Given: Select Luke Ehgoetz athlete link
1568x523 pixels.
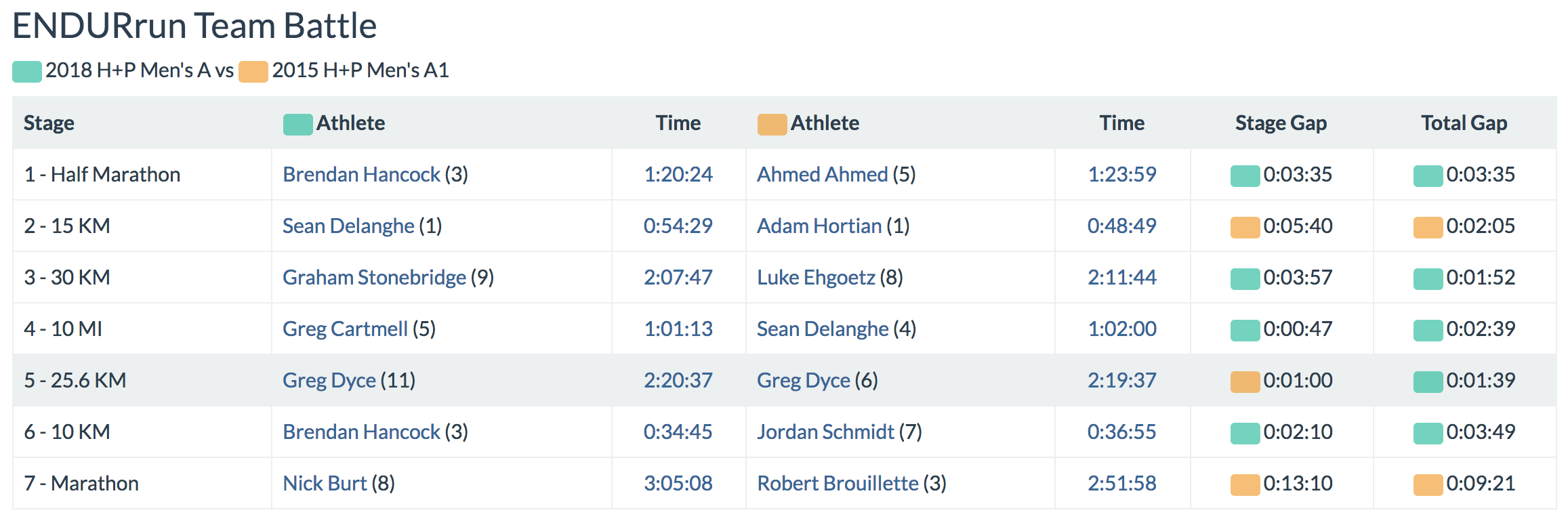Looking at the screenshot, I should [x=816, y=278].
